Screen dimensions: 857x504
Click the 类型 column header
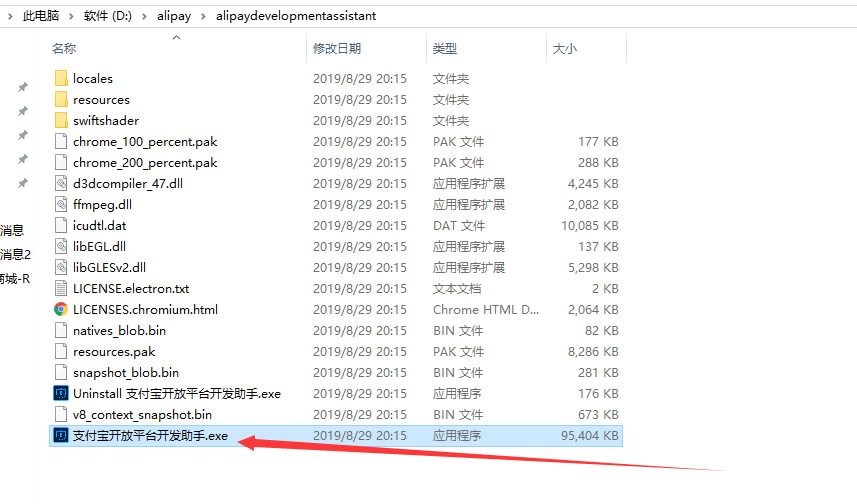(444, 49)
